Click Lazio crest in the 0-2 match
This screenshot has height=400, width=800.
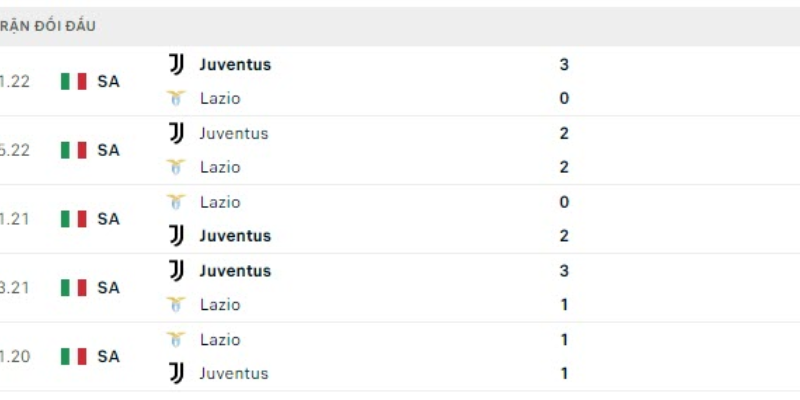(176, 202)
